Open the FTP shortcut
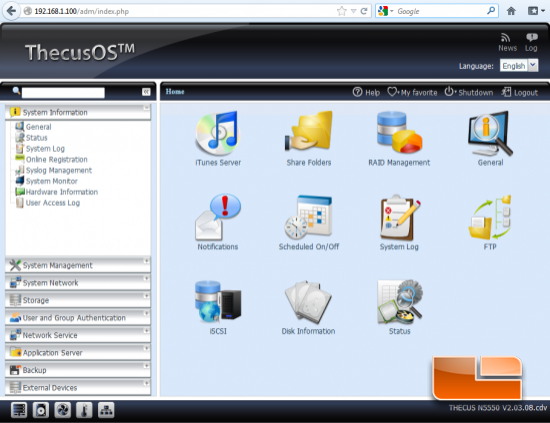550x423 pixels. (x=490, y=217)
